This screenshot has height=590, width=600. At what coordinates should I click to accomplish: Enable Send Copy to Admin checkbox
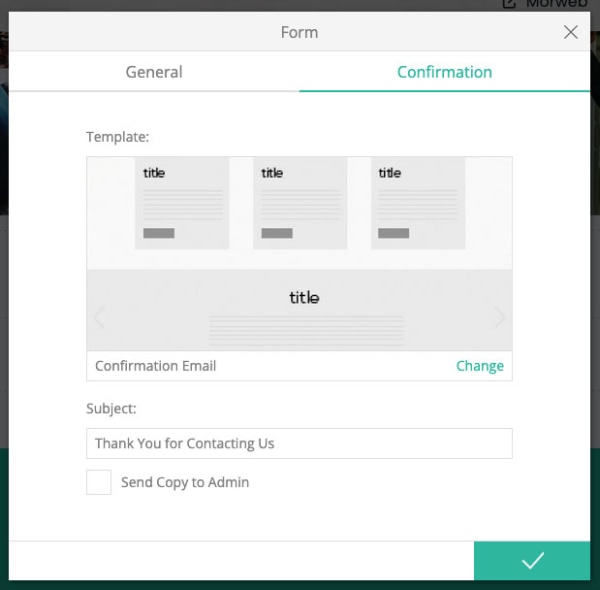pos(99,482)
